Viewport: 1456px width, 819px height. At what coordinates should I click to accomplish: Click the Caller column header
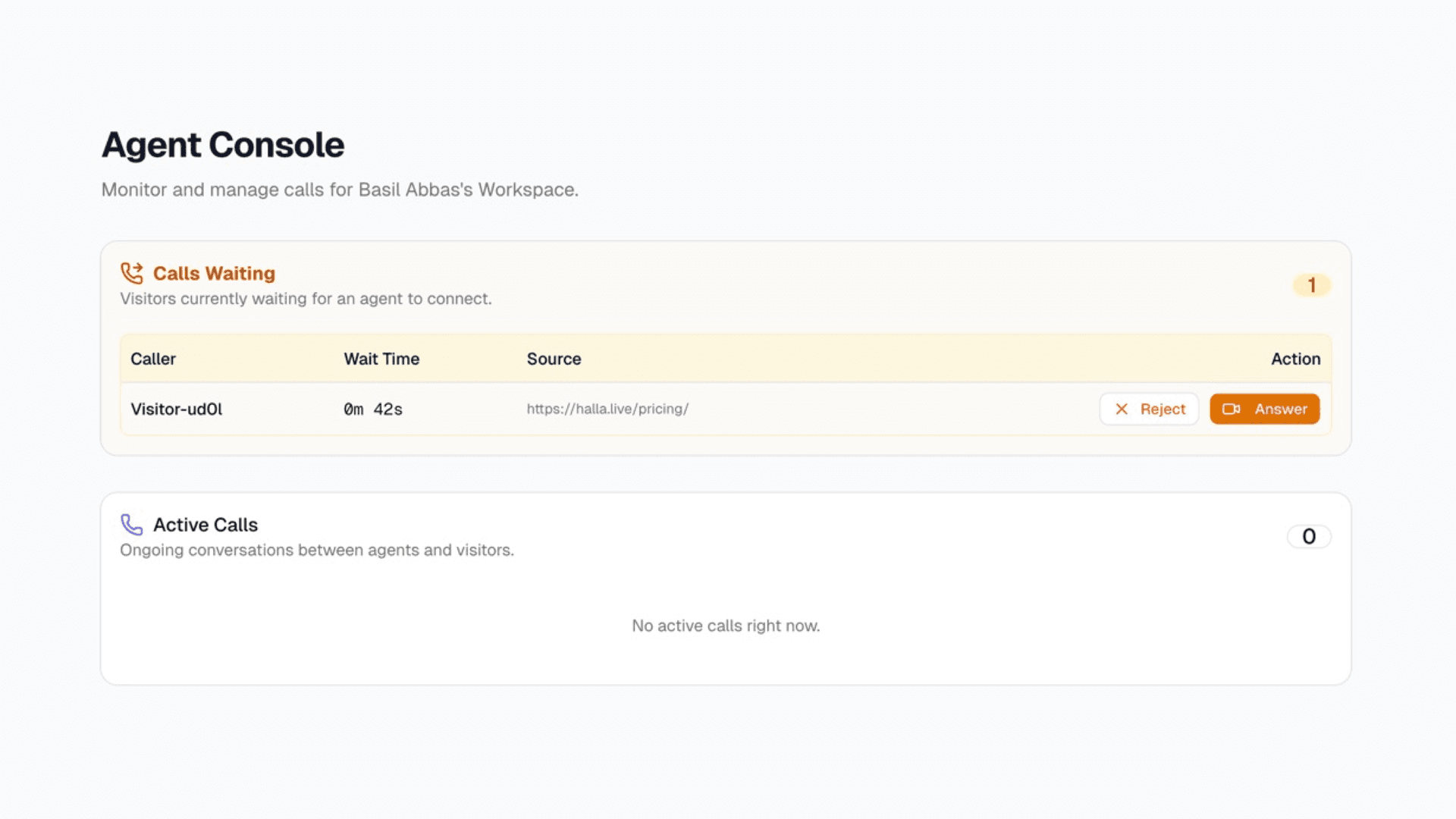point(153,359)
